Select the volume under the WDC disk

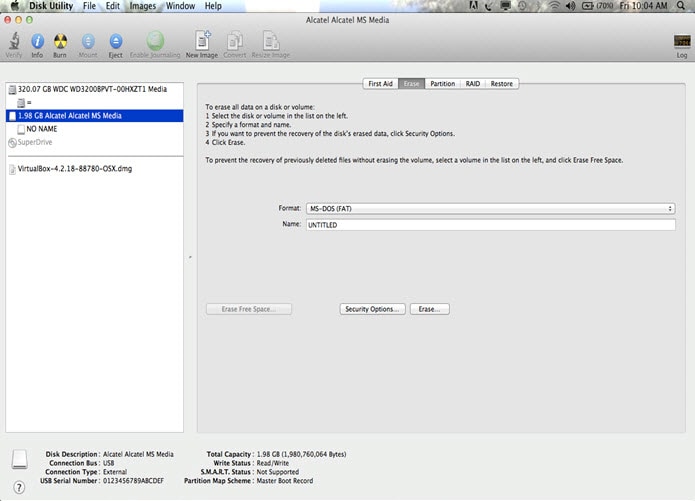click(x=94, y=102)
